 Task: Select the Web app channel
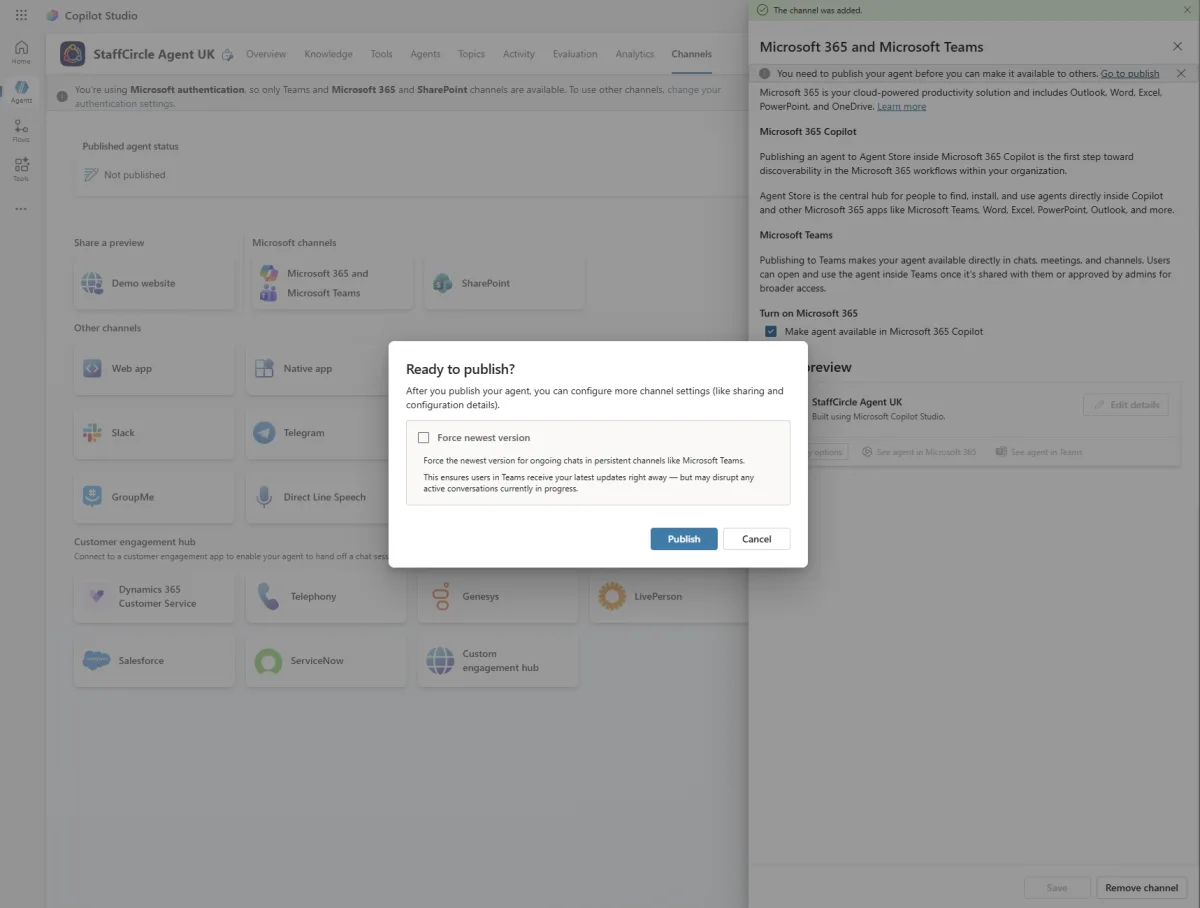coord(154,369)
